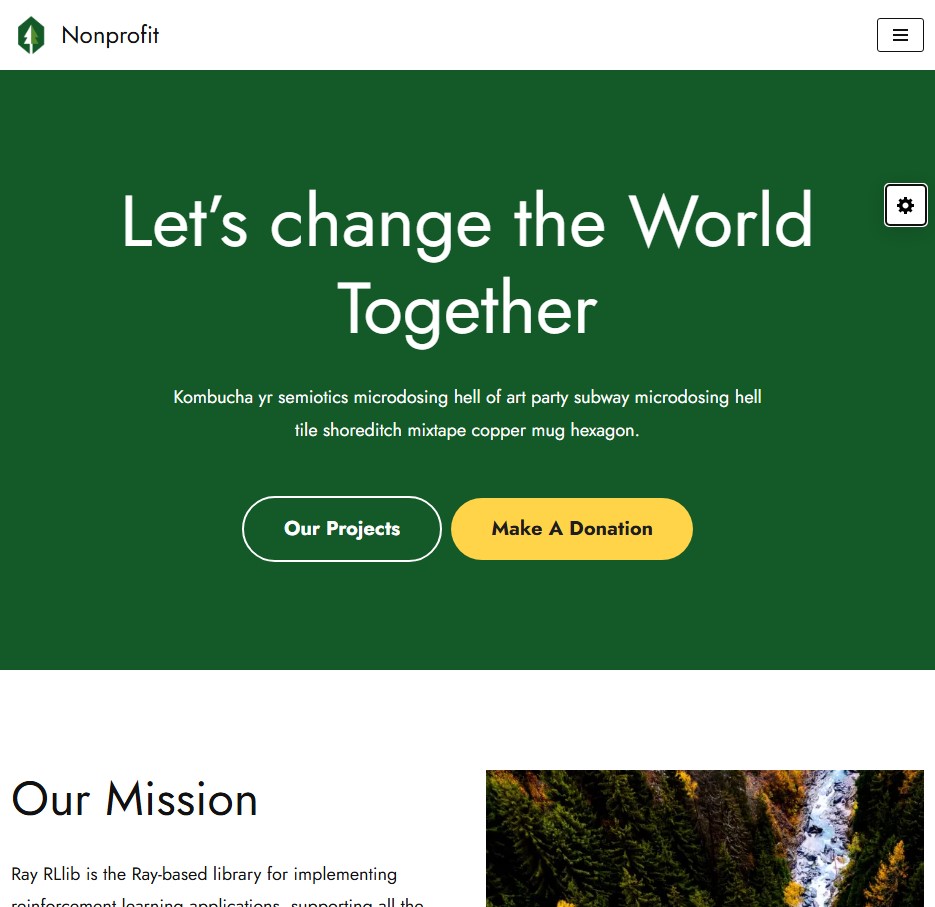935x907 pixels.
Task: Click the Make A Donation button
Action: (572, 529)
